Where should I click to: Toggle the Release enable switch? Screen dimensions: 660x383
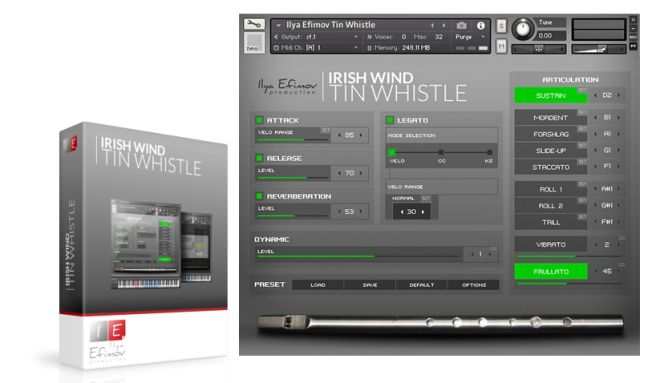[x=259, y=158]
